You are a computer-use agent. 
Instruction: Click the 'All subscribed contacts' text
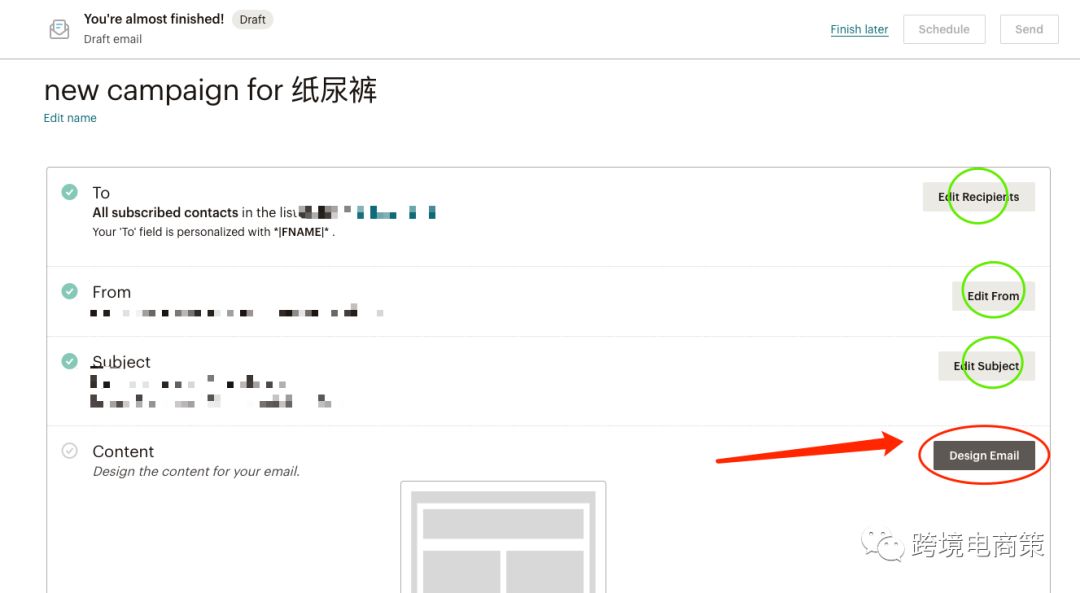click(x=165, y=212)
